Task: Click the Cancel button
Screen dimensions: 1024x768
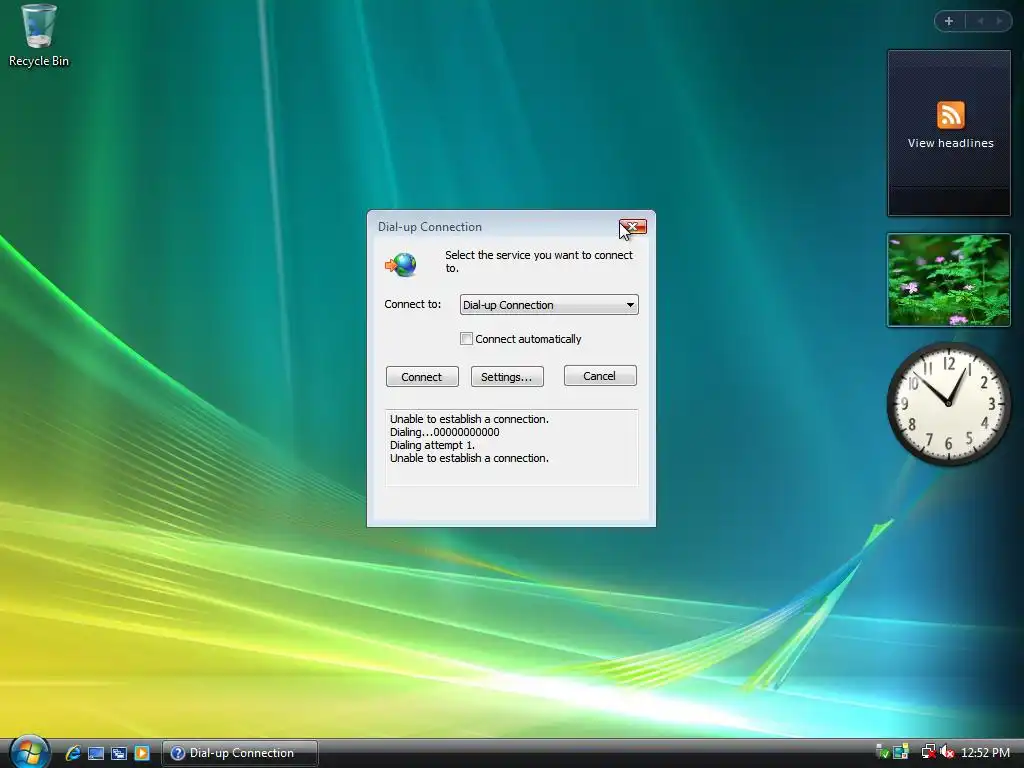Action: [600, 376]
